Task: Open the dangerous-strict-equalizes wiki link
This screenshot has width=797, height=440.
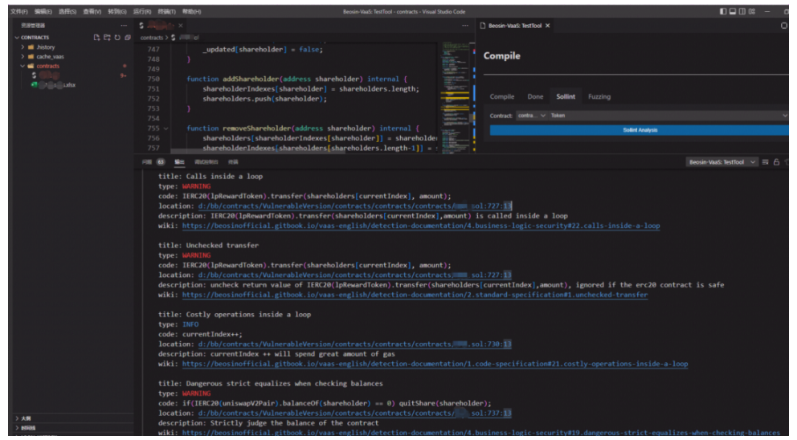Action: [x=481, y=433]
